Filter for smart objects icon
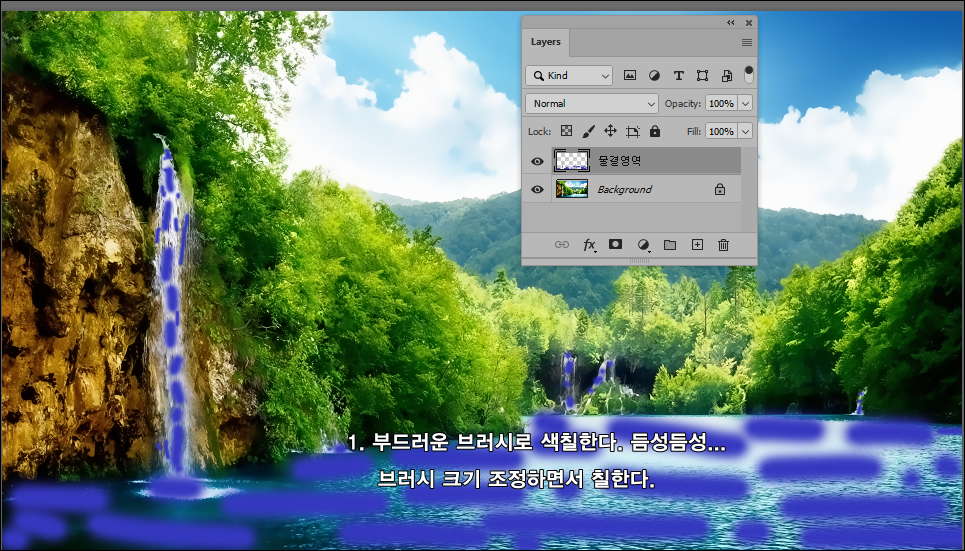The image size is (965, 551). [x=727, y=75]
